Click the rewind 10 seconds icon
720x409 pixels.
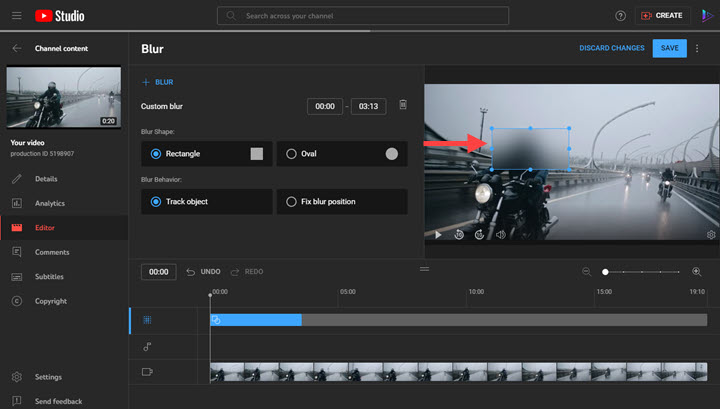click(x=458, y=234)
